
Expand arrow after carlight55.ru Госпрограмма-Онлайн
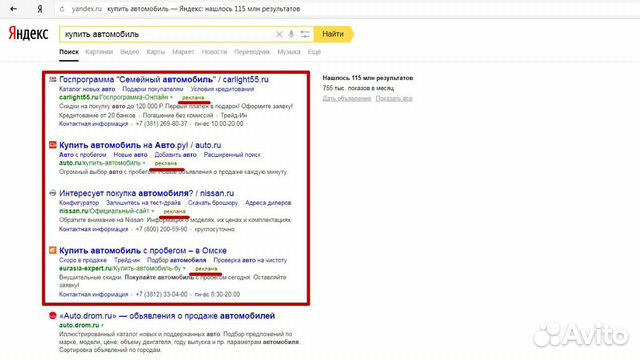[171, 98]
